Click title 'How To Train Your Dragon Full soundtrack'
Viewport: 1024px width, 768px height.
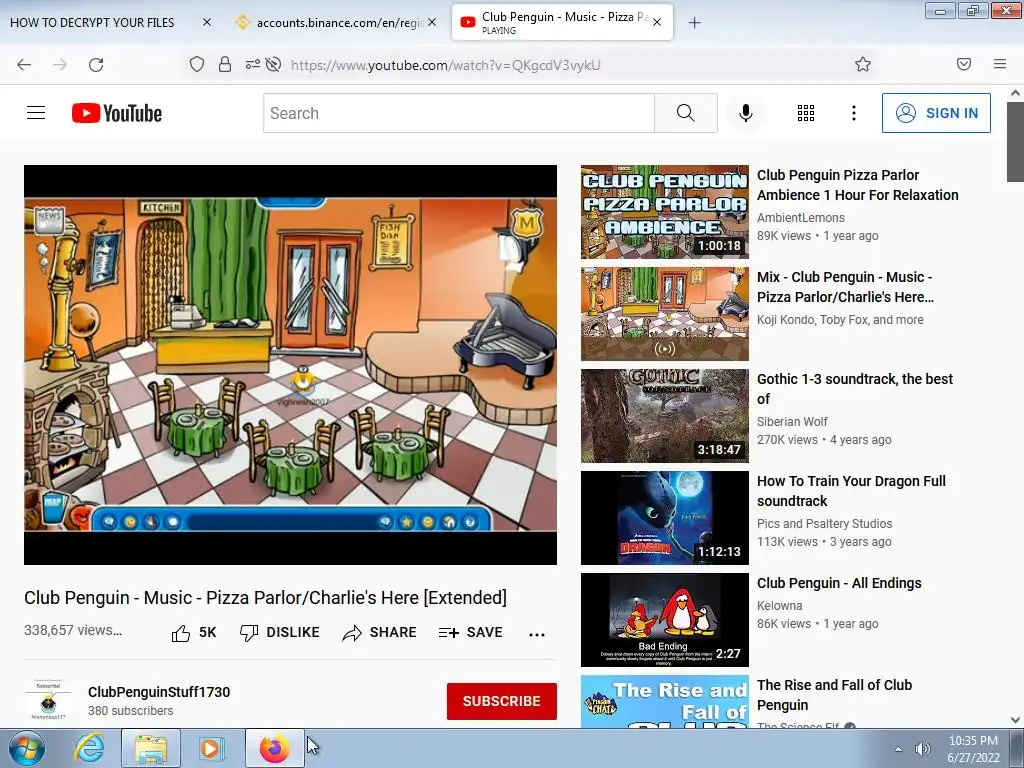pyautogui.click(x=851, y=491)
